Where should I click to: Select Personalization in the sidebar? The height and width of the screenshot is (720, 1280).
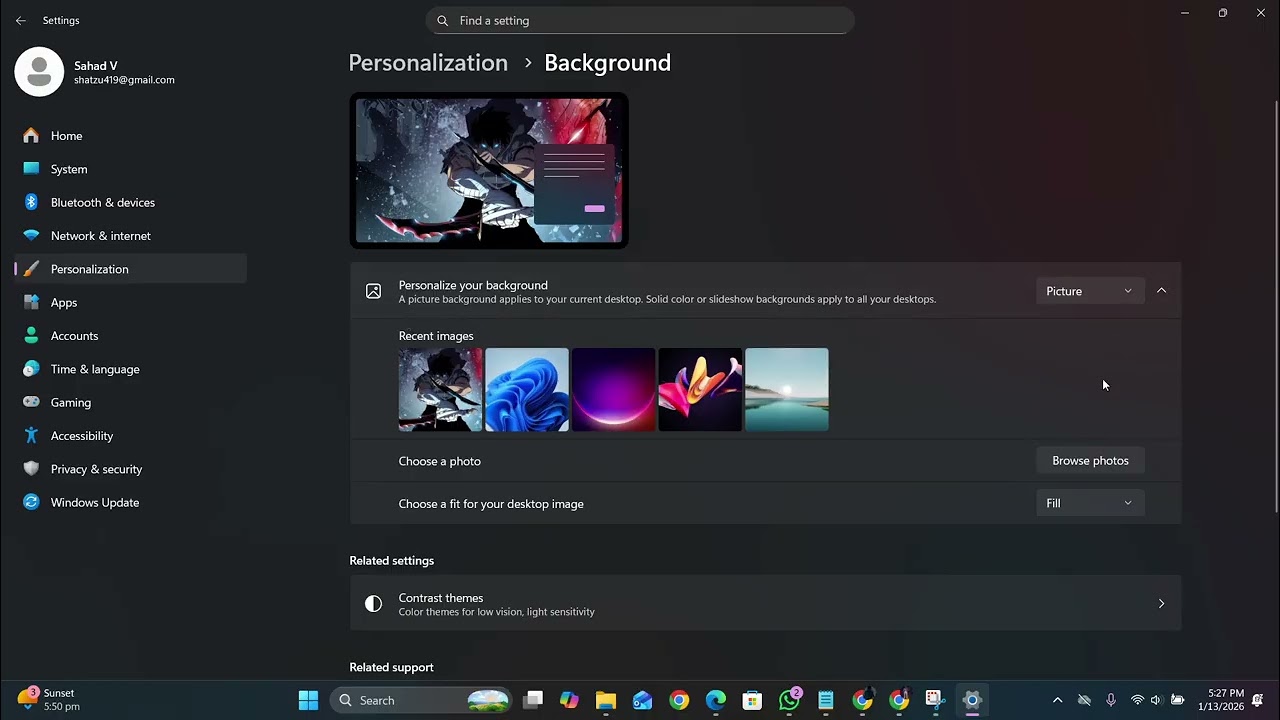130,269
